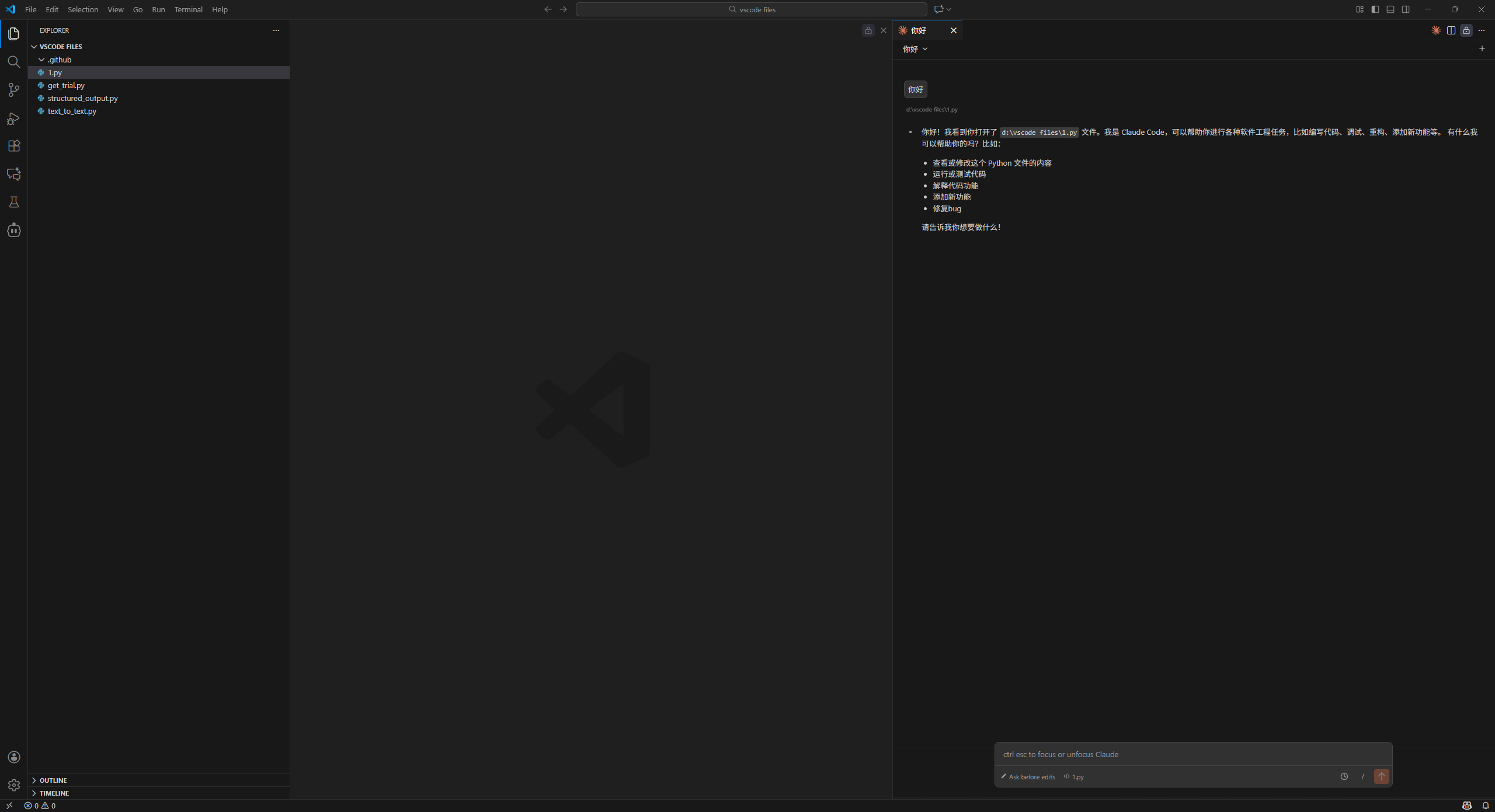The width and height of the screenshot is (1495, 812).
Task: Expand the OUTLINE section
Action: 53,780
